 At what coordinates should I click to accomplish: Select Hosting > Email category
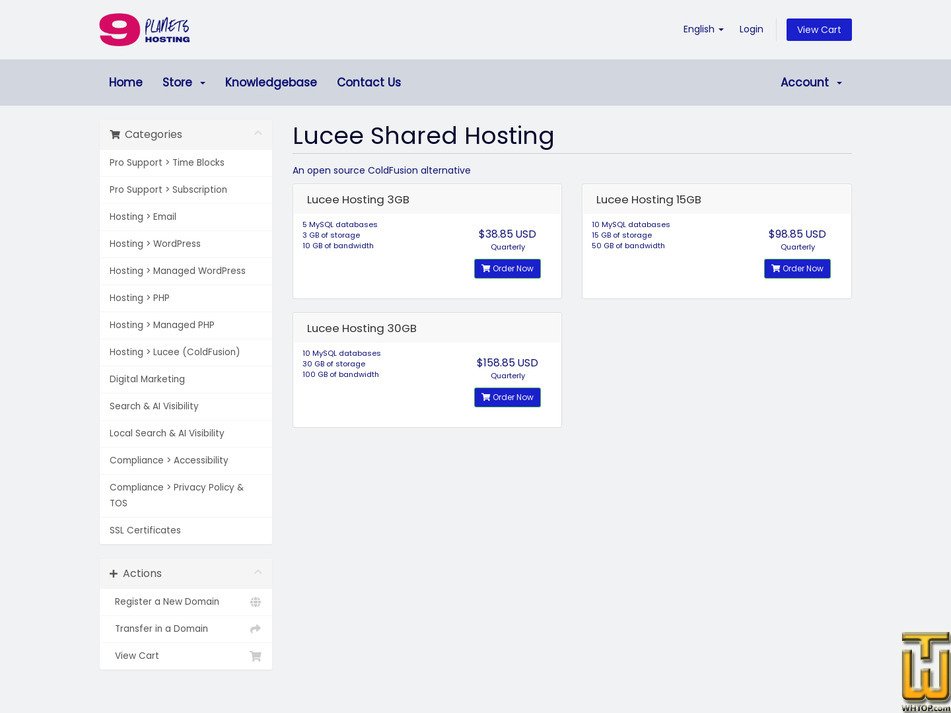186,217
